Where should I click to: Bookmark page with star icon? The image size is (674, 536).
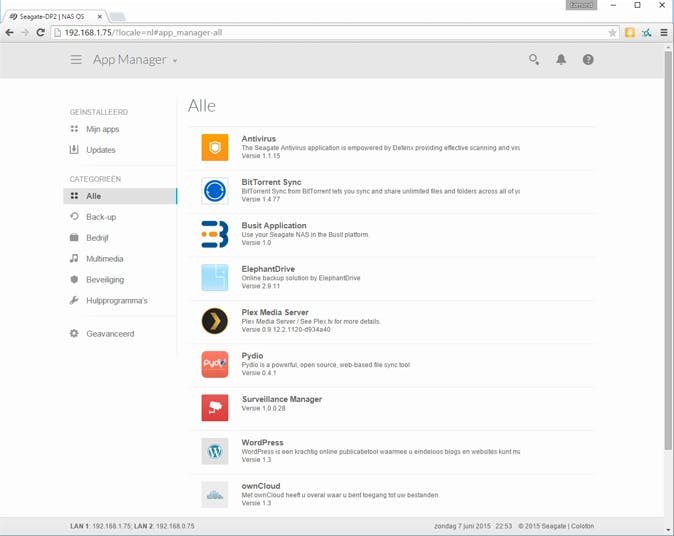[613, 33]
